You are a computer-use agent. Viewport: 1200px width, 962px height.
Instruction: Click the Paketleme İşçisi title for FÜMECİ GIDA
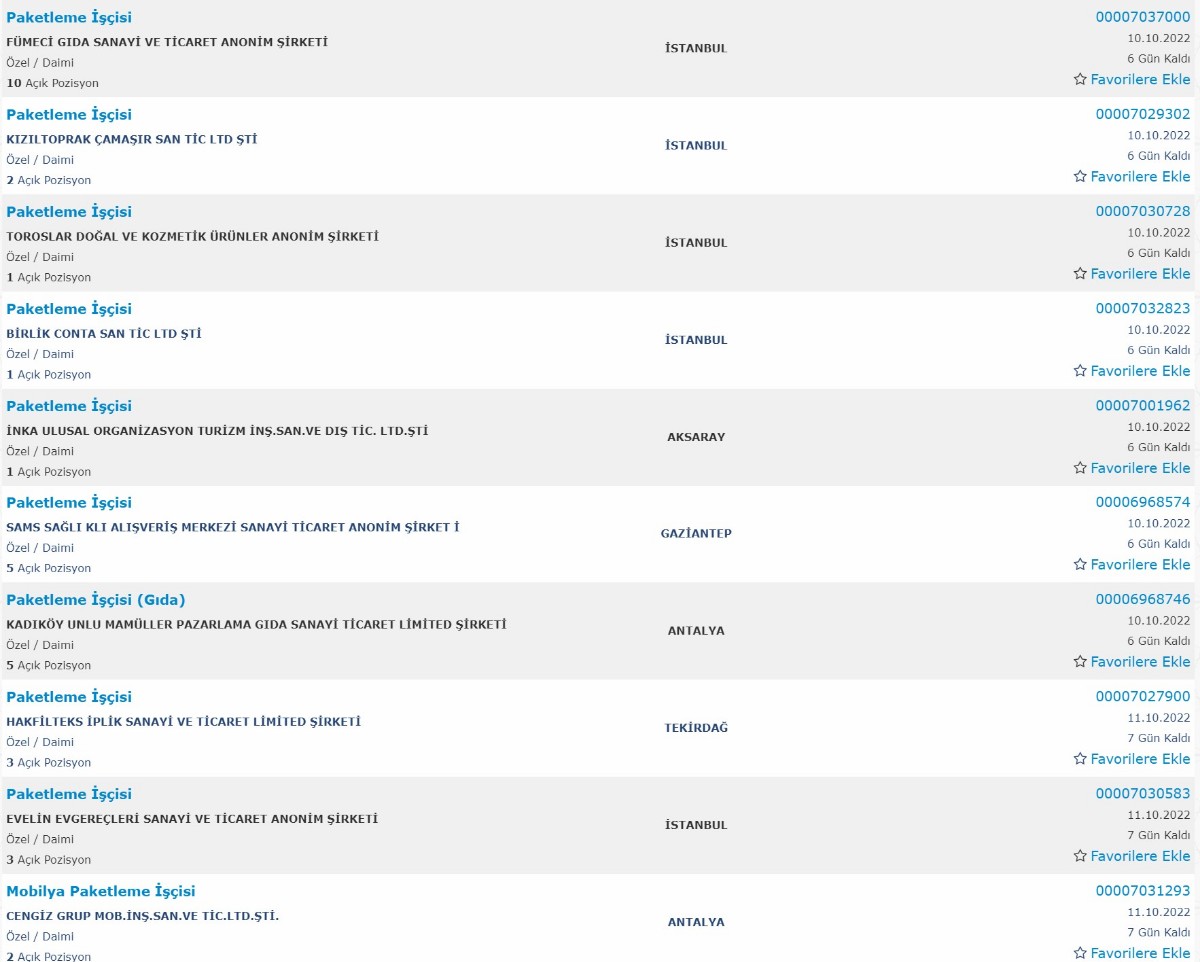click(69, 17)
